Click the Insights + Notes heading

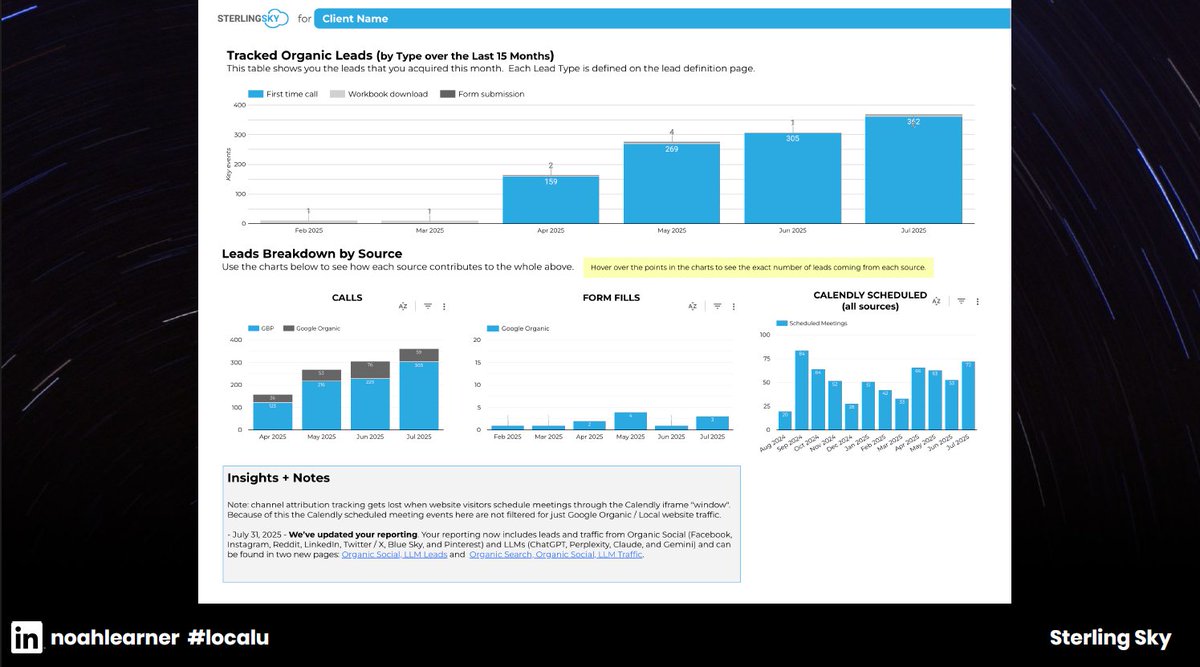[278, 478]
